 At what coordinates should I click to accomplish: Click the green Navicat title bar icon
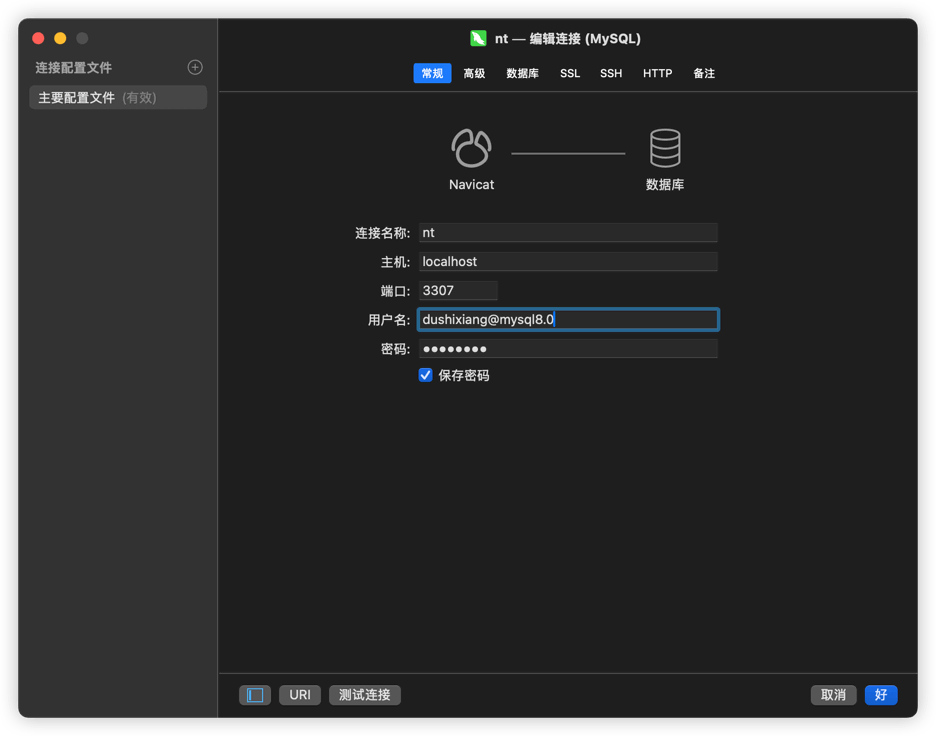[478, 39]
